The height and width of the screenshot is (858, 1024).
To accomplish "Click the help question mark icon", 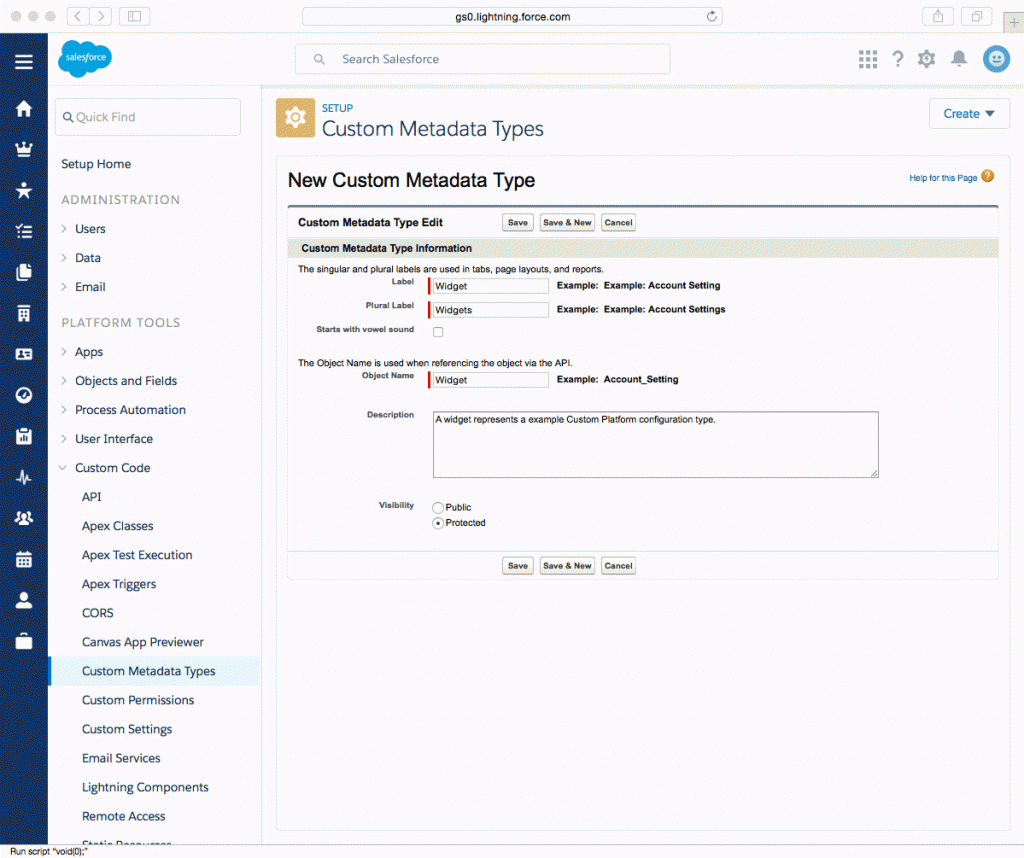I will [898, 59].
